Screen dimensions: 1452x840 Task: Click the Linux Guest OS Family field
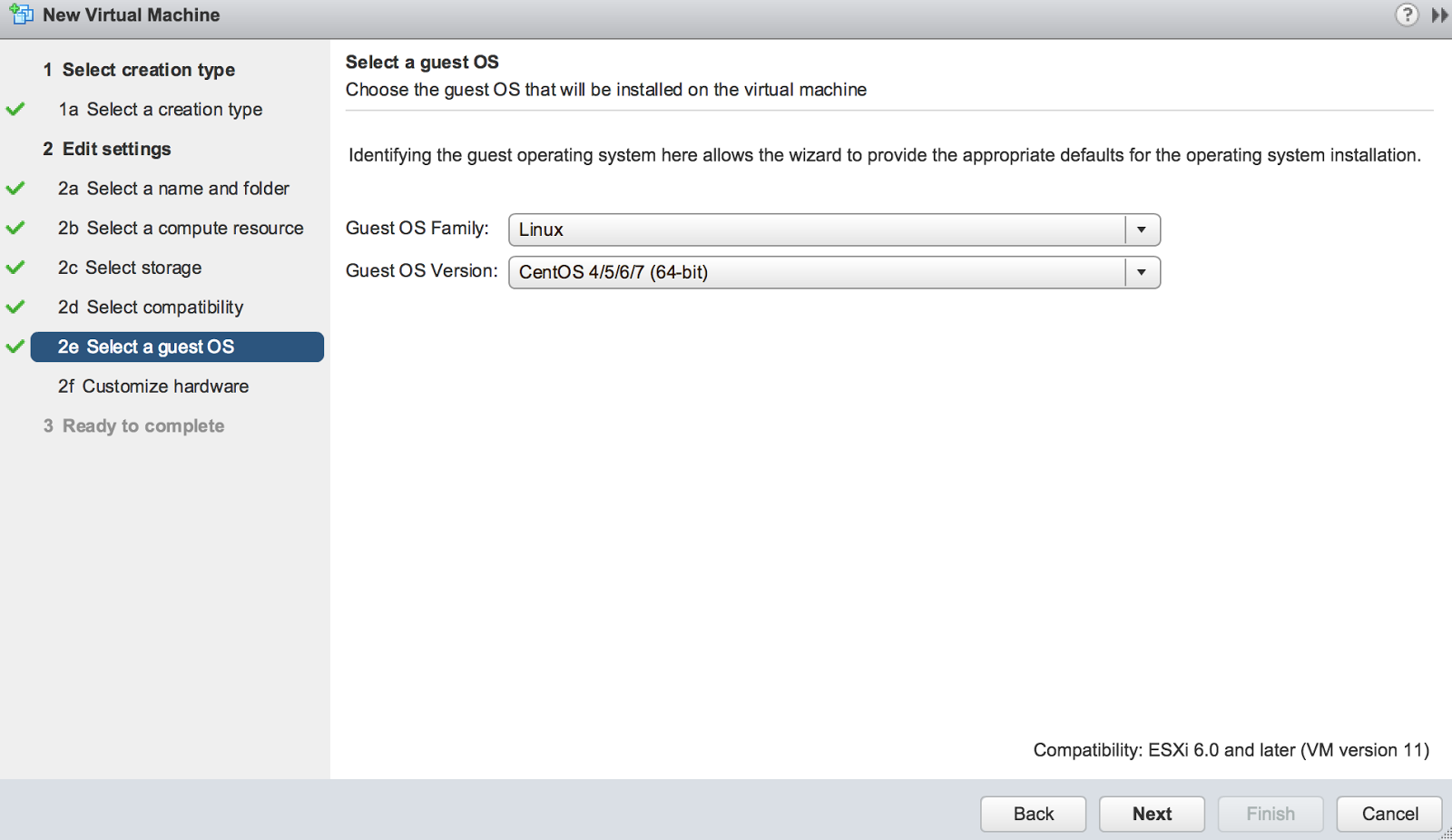[834, 230]
